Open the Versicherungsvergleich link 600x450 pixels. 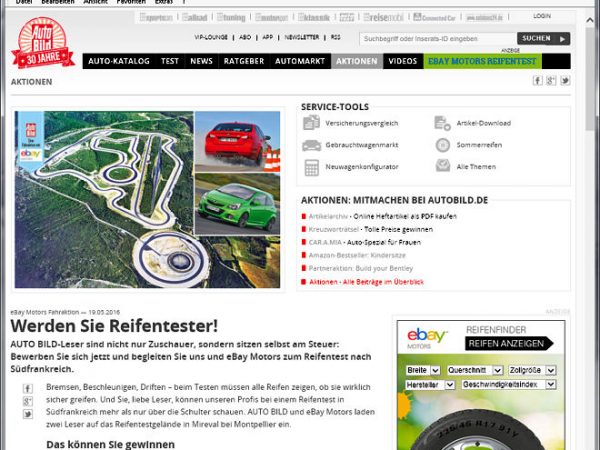[362, 123]
